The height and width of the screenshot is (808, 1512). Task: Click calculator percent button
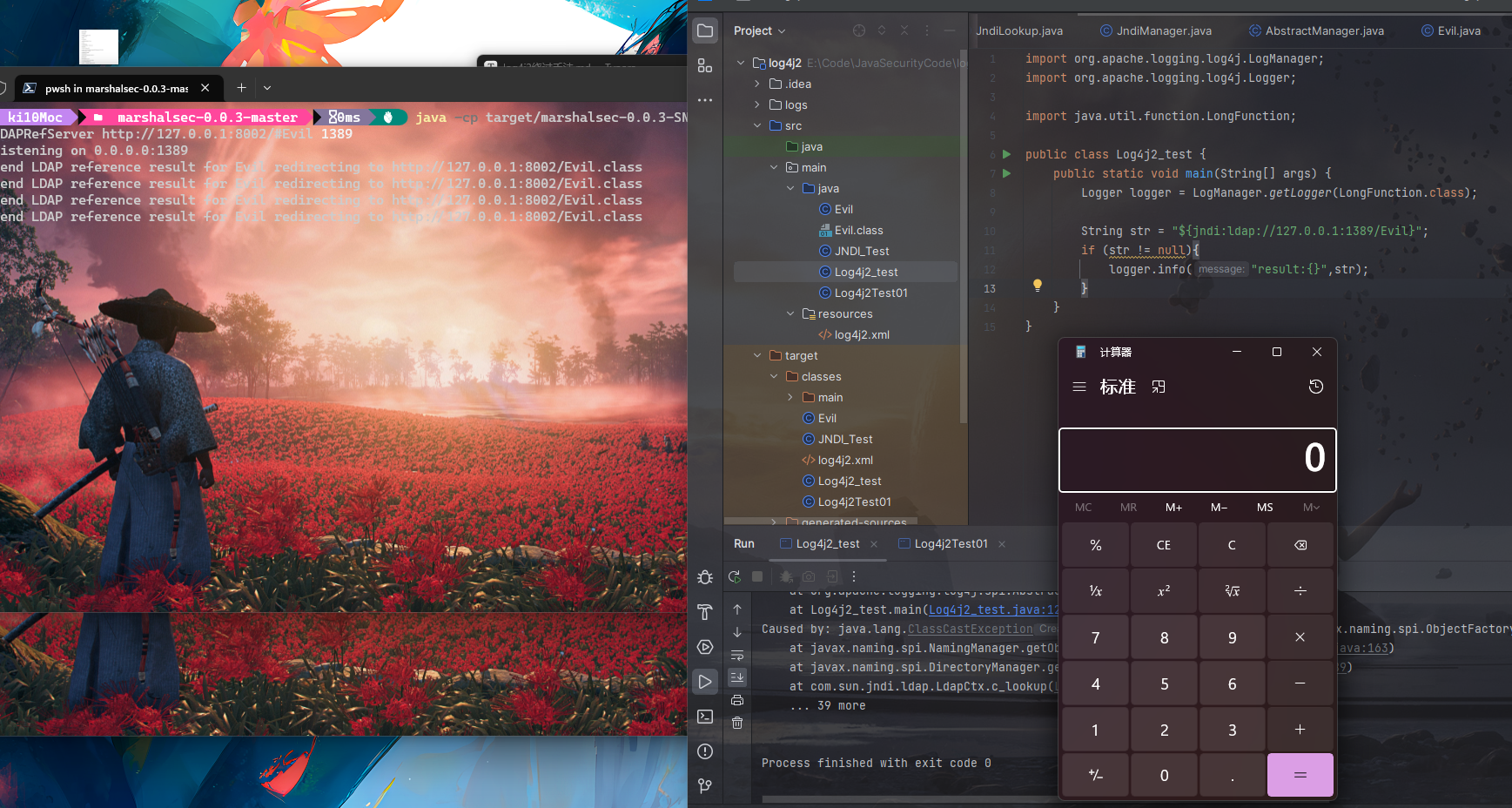click(x=1095, y=545)
